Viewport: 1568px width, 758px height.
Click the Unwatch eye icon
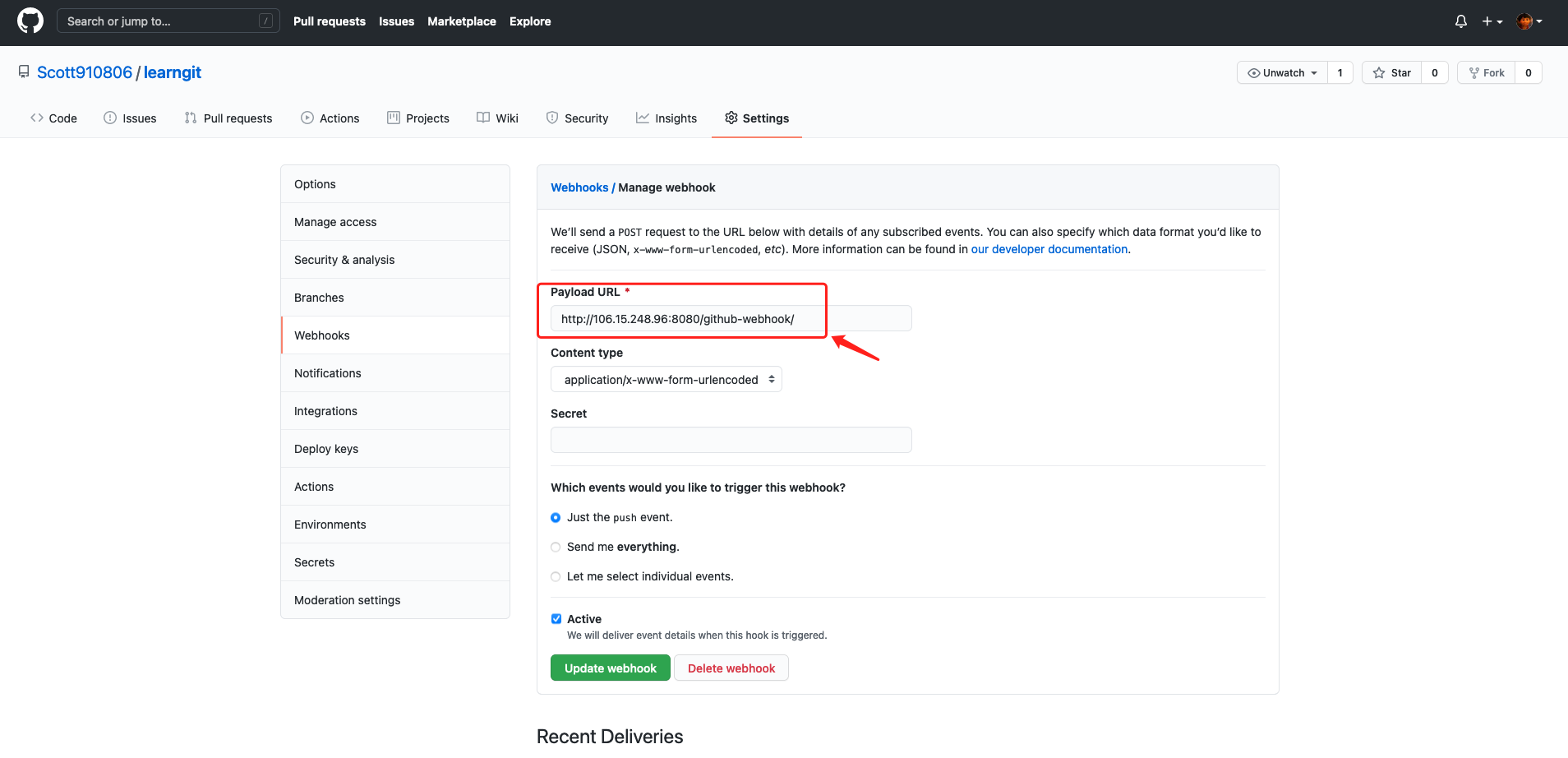click(x=1254, y=73)
